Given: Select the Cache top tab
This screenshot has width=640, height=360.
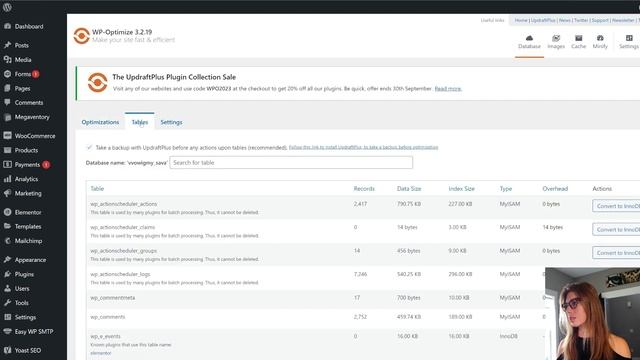Looking at the screenshot, I should (x=578, y=42).
